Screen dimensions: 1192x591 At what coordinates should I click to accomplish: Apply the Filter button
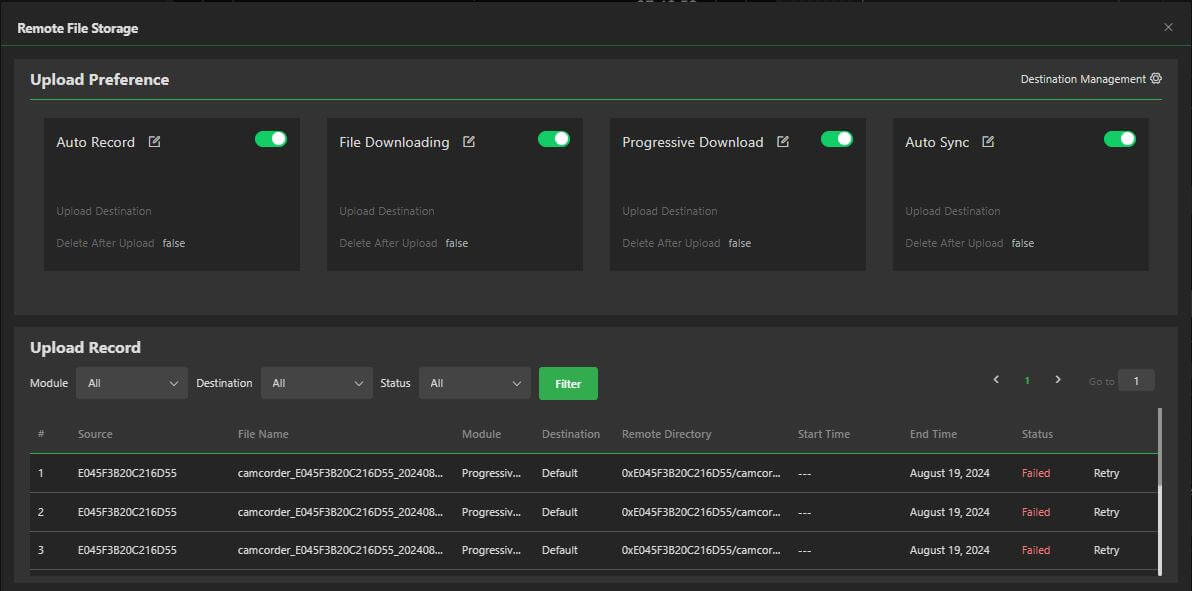(x=568, y=383)
